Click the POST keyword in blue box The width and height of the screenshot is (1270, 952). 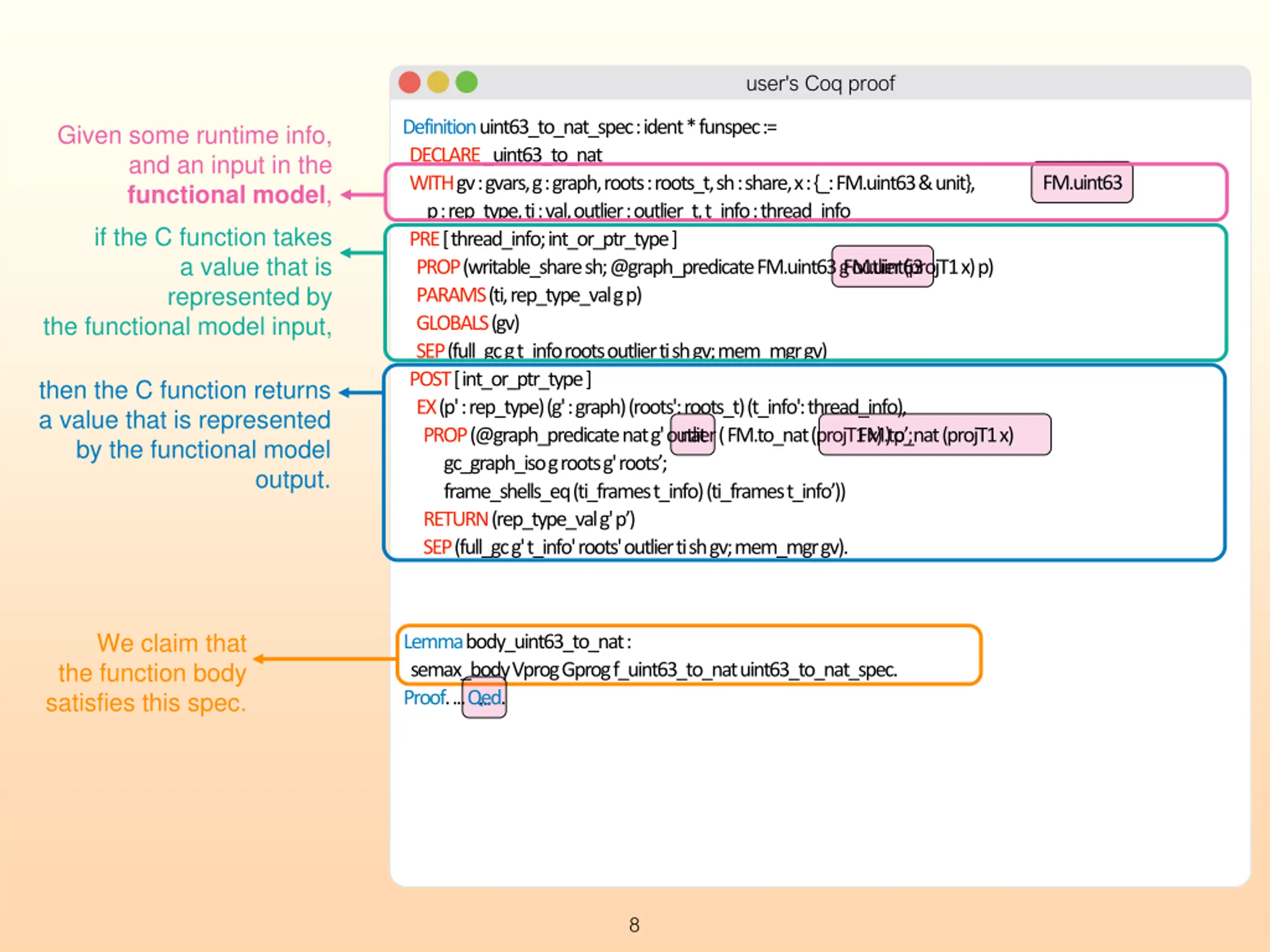[x=430, y=379]
